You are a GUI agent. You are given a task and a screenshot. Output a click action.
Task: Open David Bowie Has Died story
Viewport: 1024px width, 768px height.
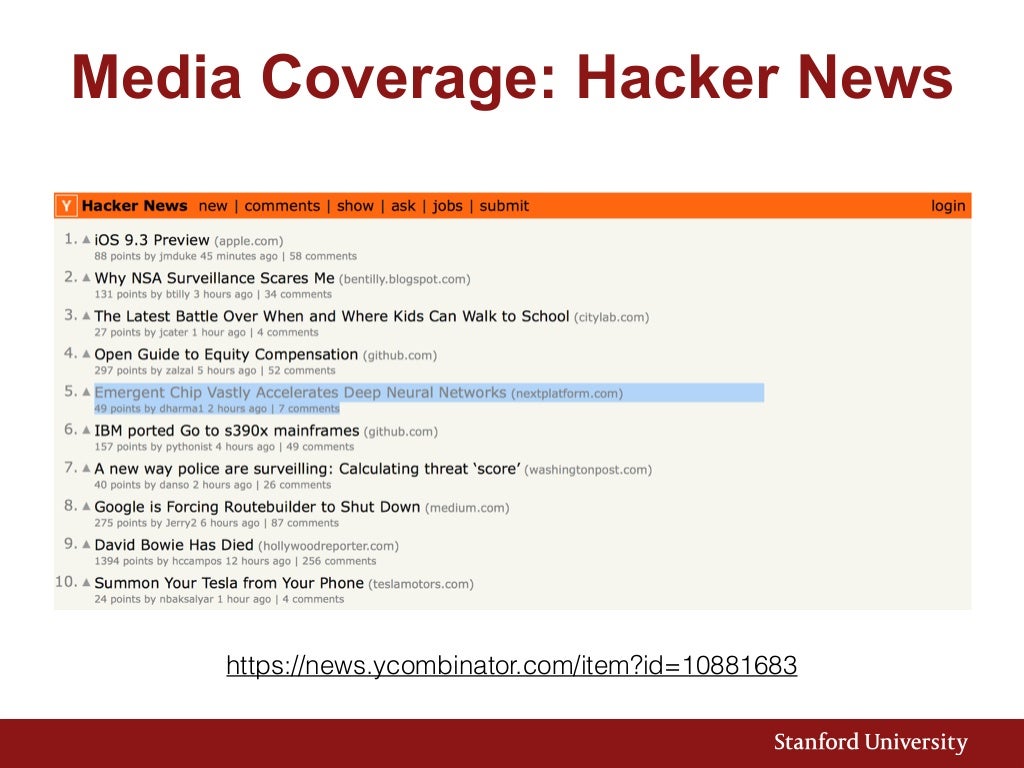[x=174, y=545]
